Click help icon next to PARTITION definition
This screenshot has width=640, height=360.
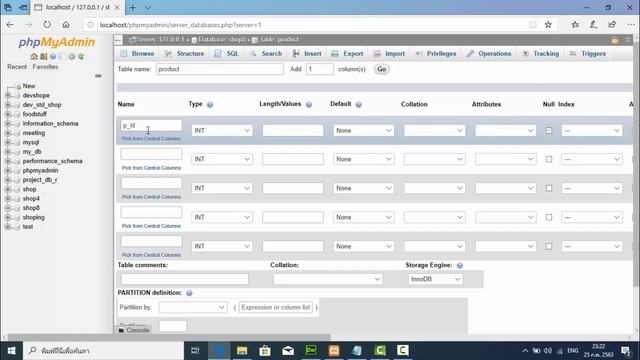pos(189,293)
